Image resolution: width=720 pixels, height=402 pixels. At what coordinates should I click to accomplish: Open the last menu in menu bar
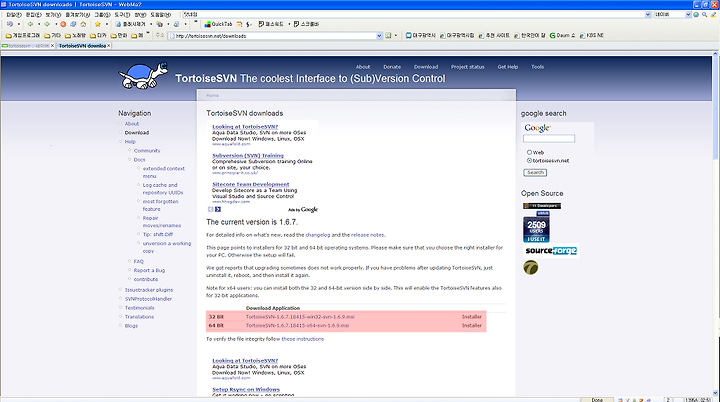click(x=161, y=15)
